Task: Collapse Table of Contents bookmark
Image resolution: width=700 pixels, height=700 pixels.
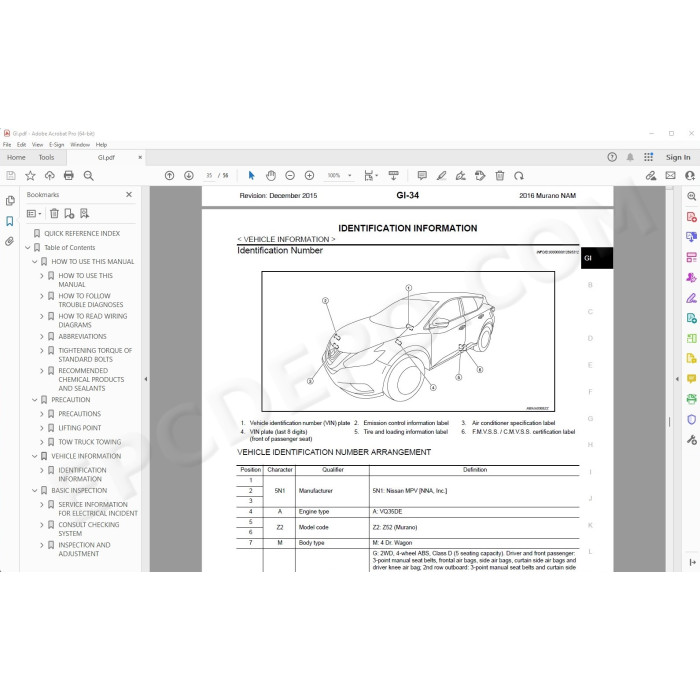Action: (x=28, y=248)
